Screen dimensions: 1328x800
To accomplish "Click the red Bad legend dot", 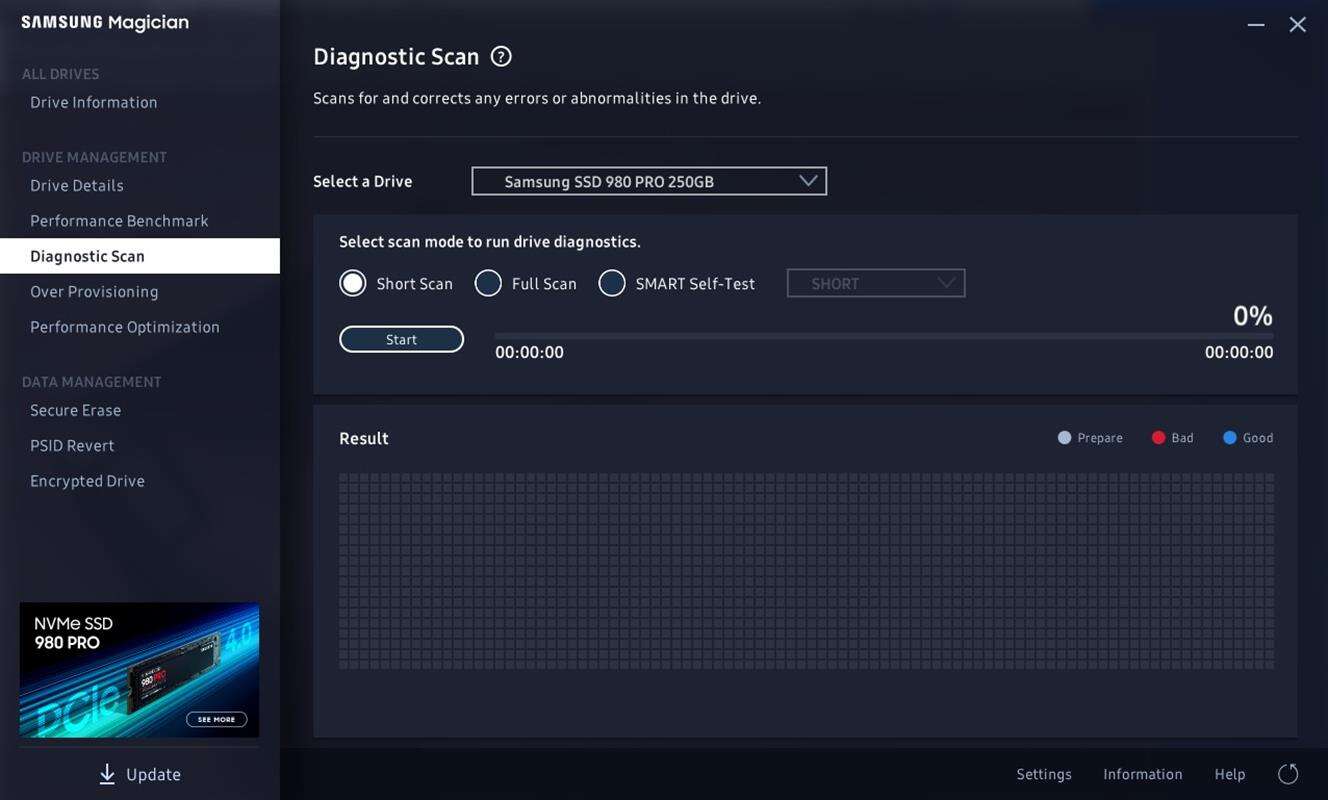I will 1158,438.
